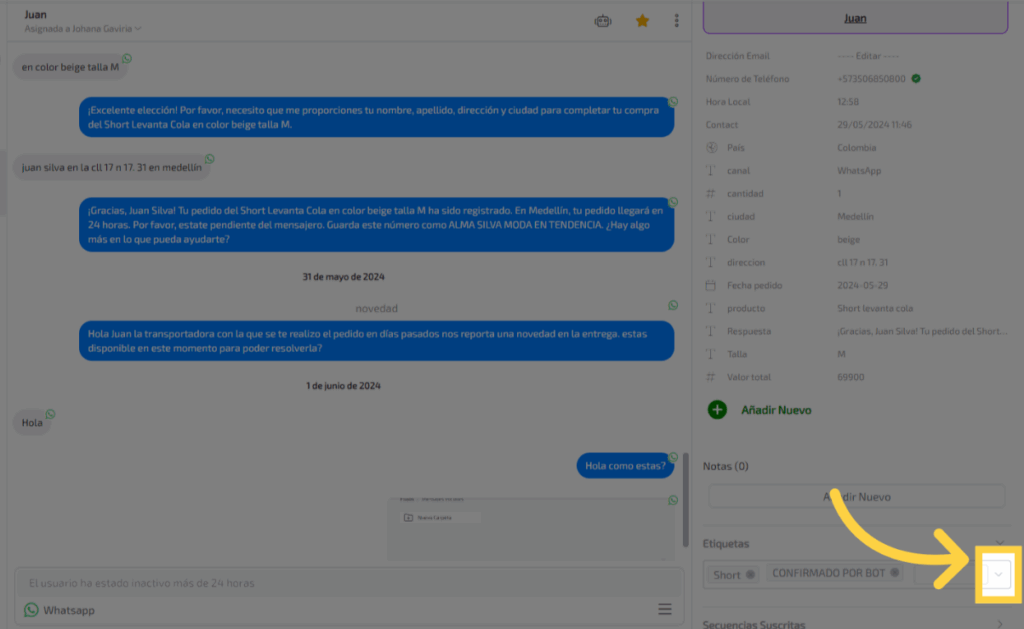Expand the Secuencias Suscritas section
Image resolution: width=1024 pixels, height=629 pixels.
[x=1000, y=624]
